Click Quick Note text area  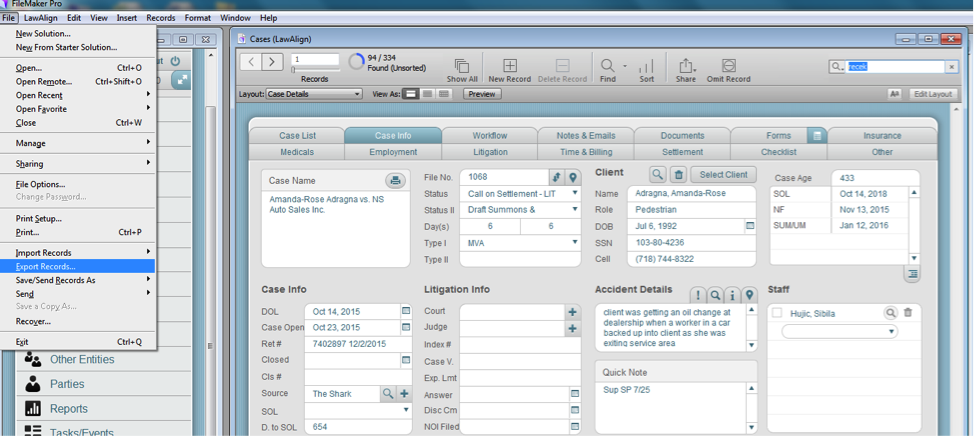point(671,407)
